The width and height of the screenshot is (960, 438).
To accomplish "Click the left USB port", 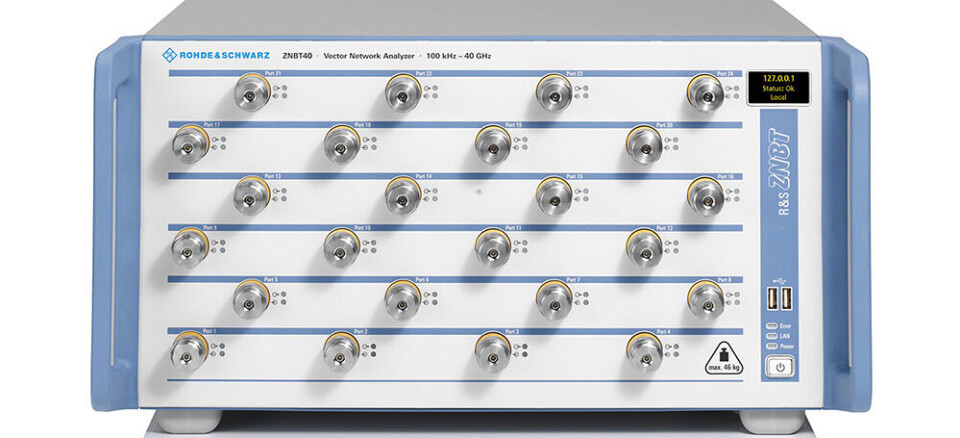I will [x=772, y=299].
